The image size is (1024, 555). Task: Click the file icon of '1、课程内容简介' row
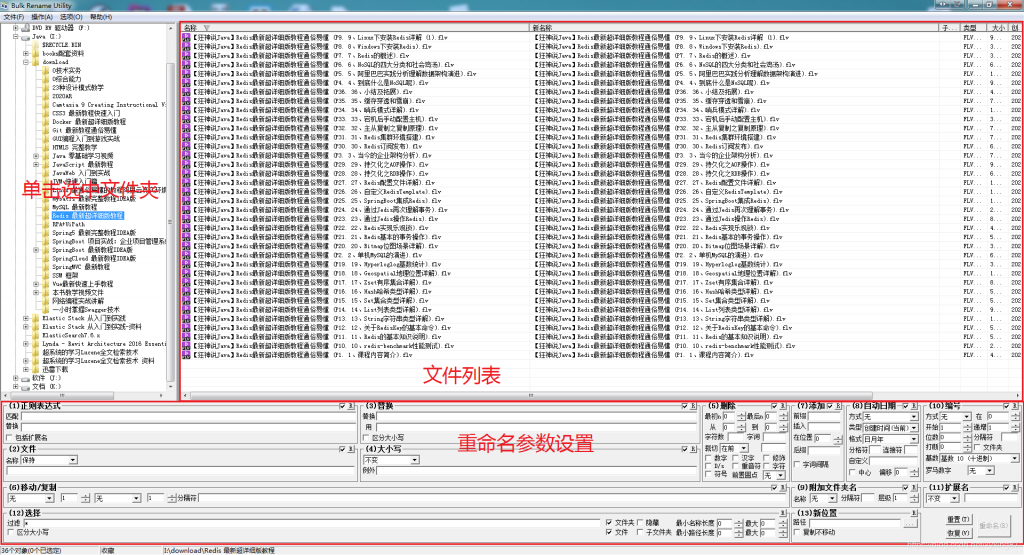click(186, 355)
